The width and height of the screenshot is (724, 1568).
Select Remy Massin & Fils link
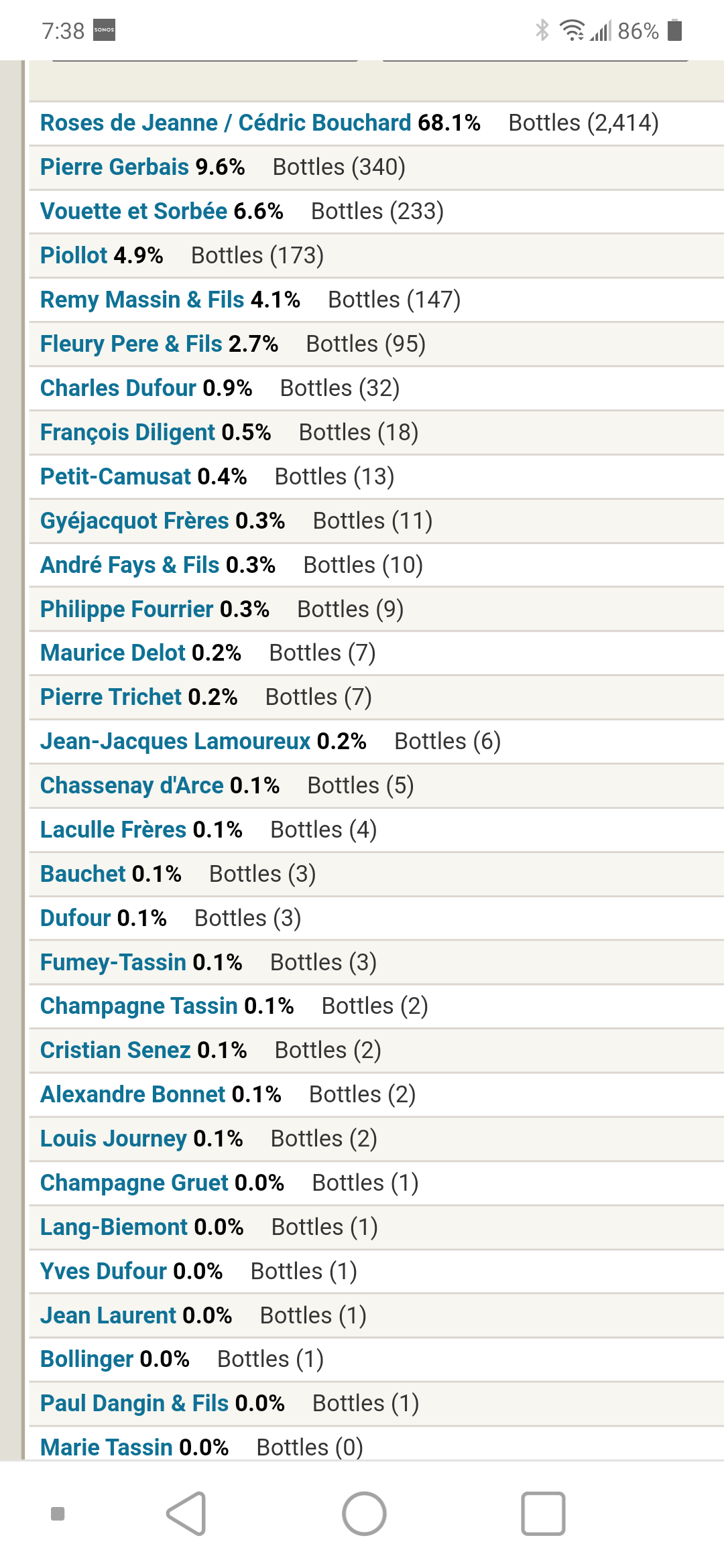click(142, 300)
